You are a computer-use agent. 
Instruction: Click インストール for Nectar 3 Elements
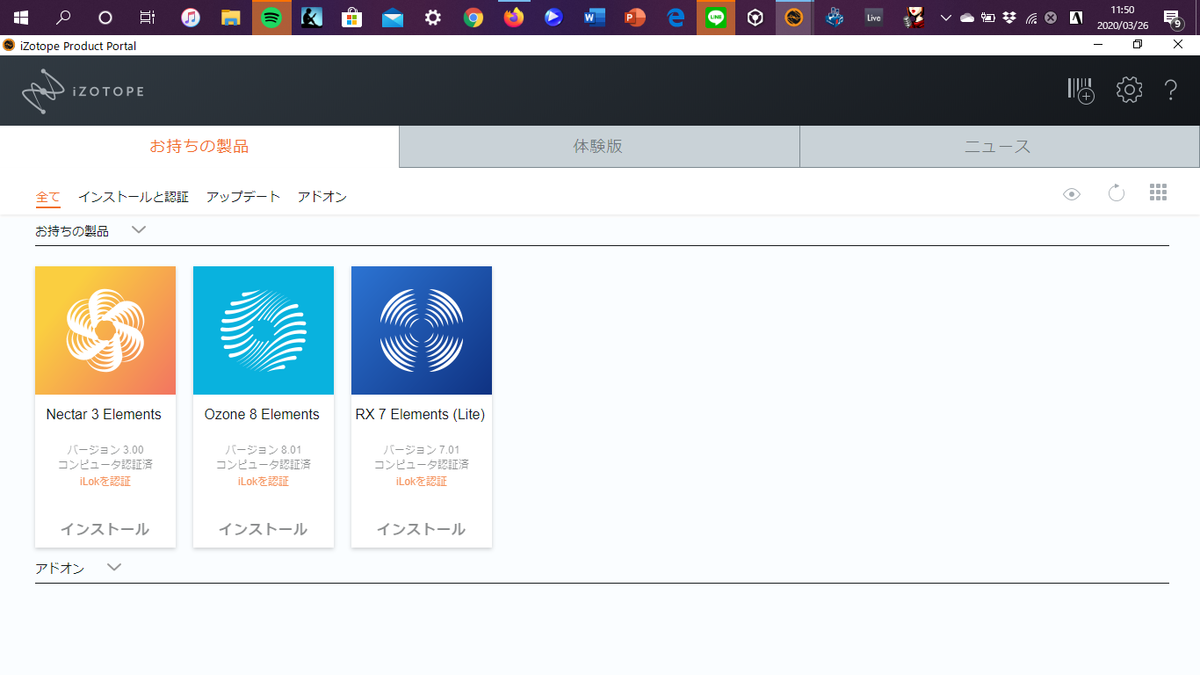[x=105, y=529]
